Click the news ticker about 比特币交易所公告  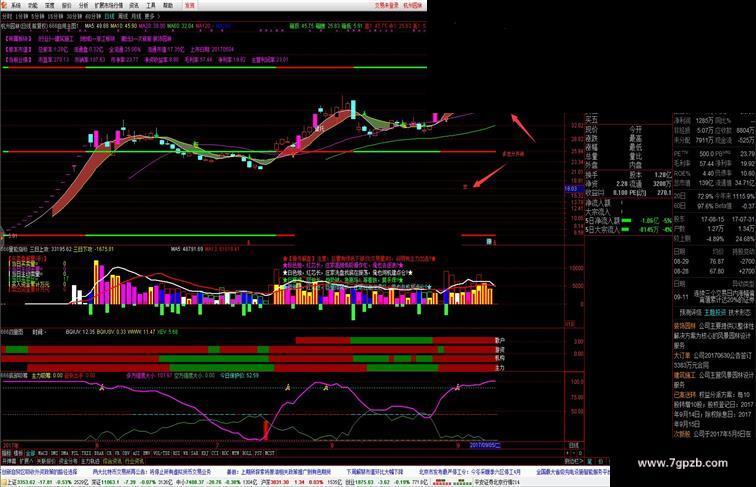152,471
